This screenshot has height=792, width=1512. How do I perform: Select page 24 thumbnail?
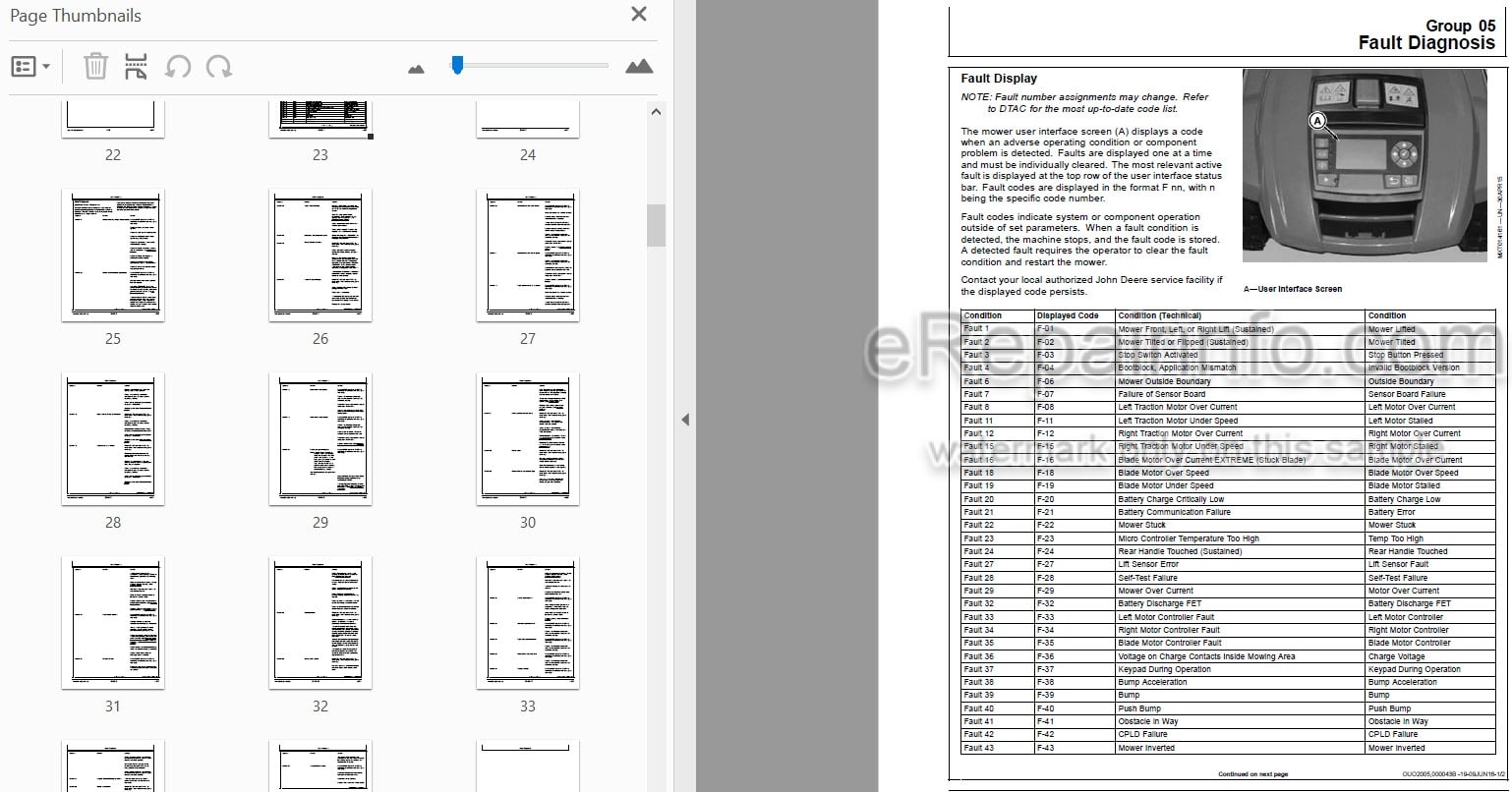pyautogui.click(x=528, y=118)
